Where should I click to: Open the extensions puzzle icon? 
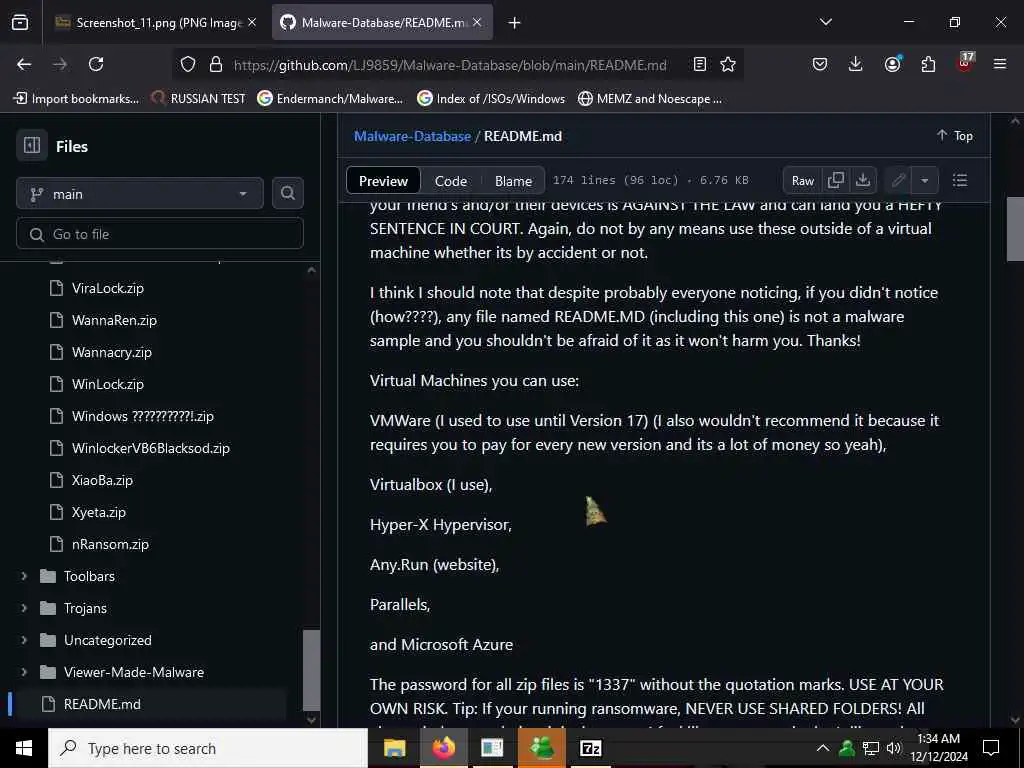(x=928, y=64)
